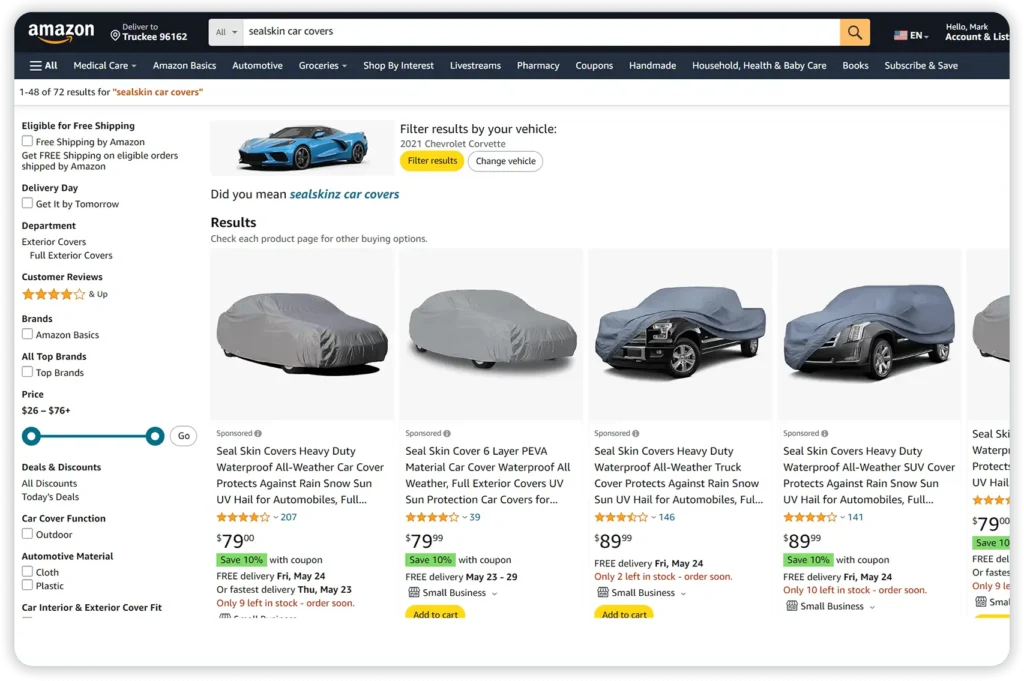Click the minimum price slider handle
Screen dimensions: 1024x681
tap(31, 436)
